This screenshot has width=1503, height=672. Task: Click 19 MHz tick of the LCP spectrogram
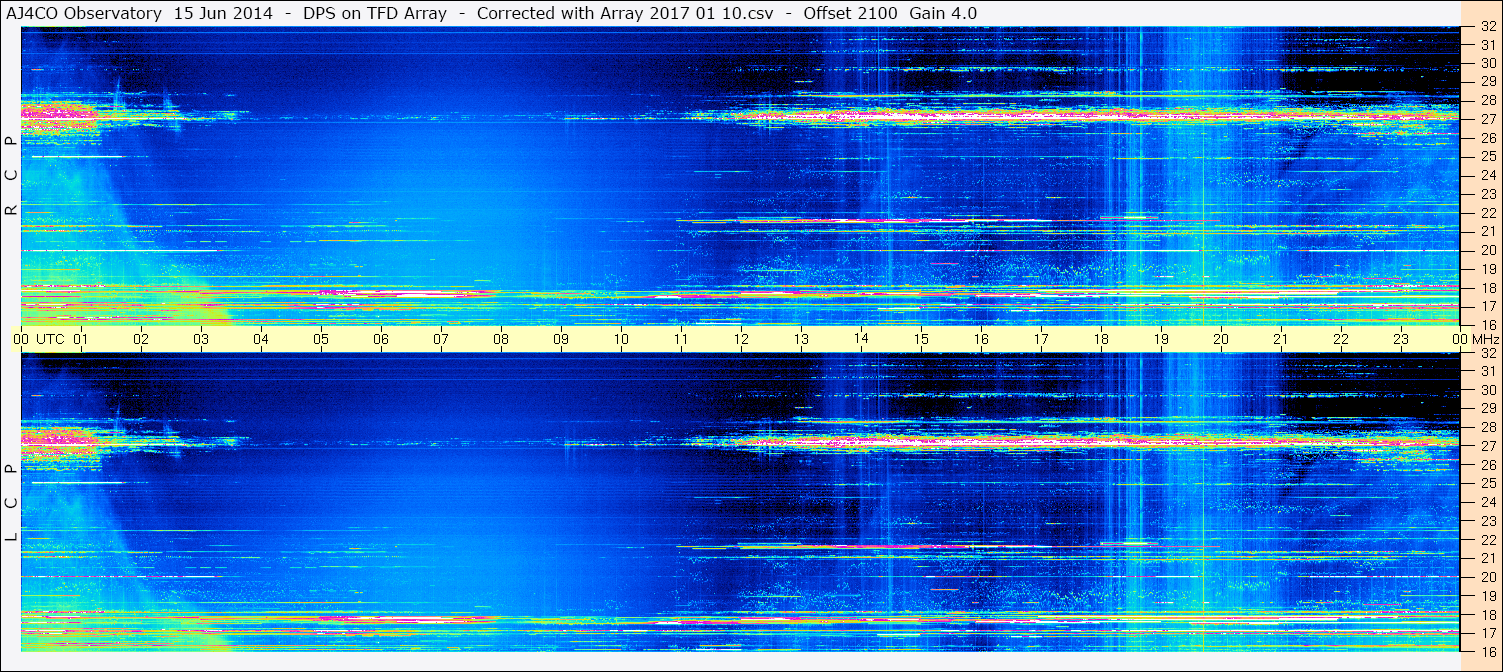tap(1487, 596)
